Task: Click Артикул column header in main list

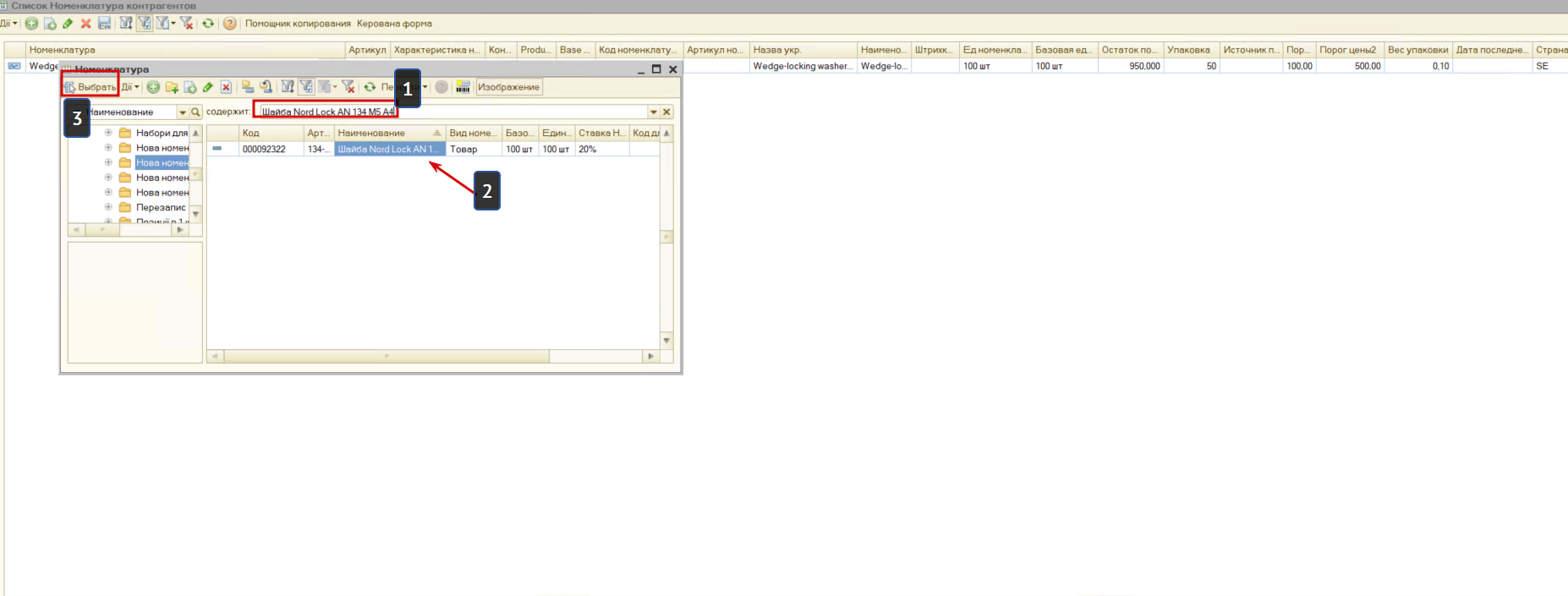Action: click(x=367, y=50)
